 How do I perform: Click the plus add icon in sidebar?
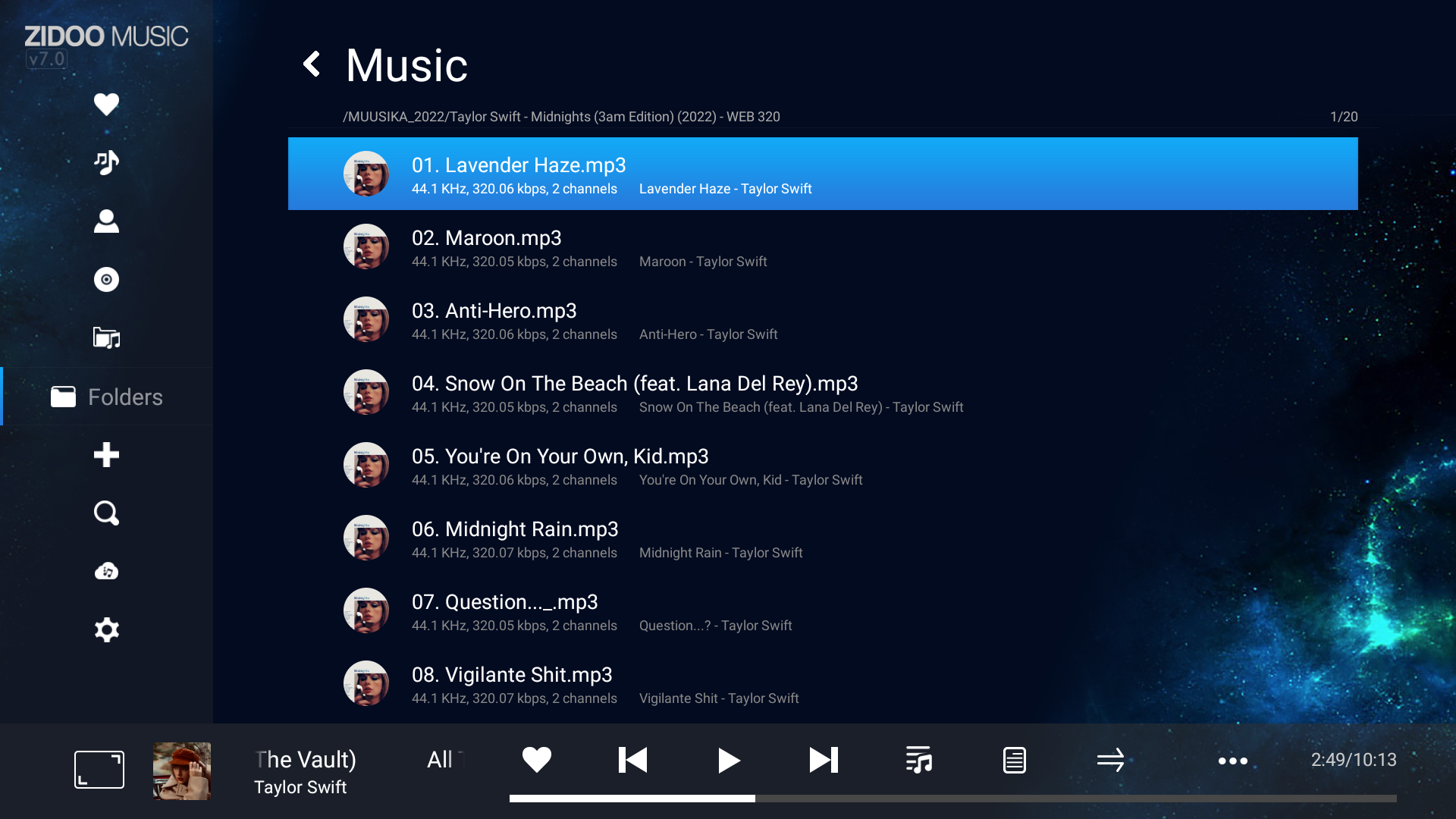point(106,455)
